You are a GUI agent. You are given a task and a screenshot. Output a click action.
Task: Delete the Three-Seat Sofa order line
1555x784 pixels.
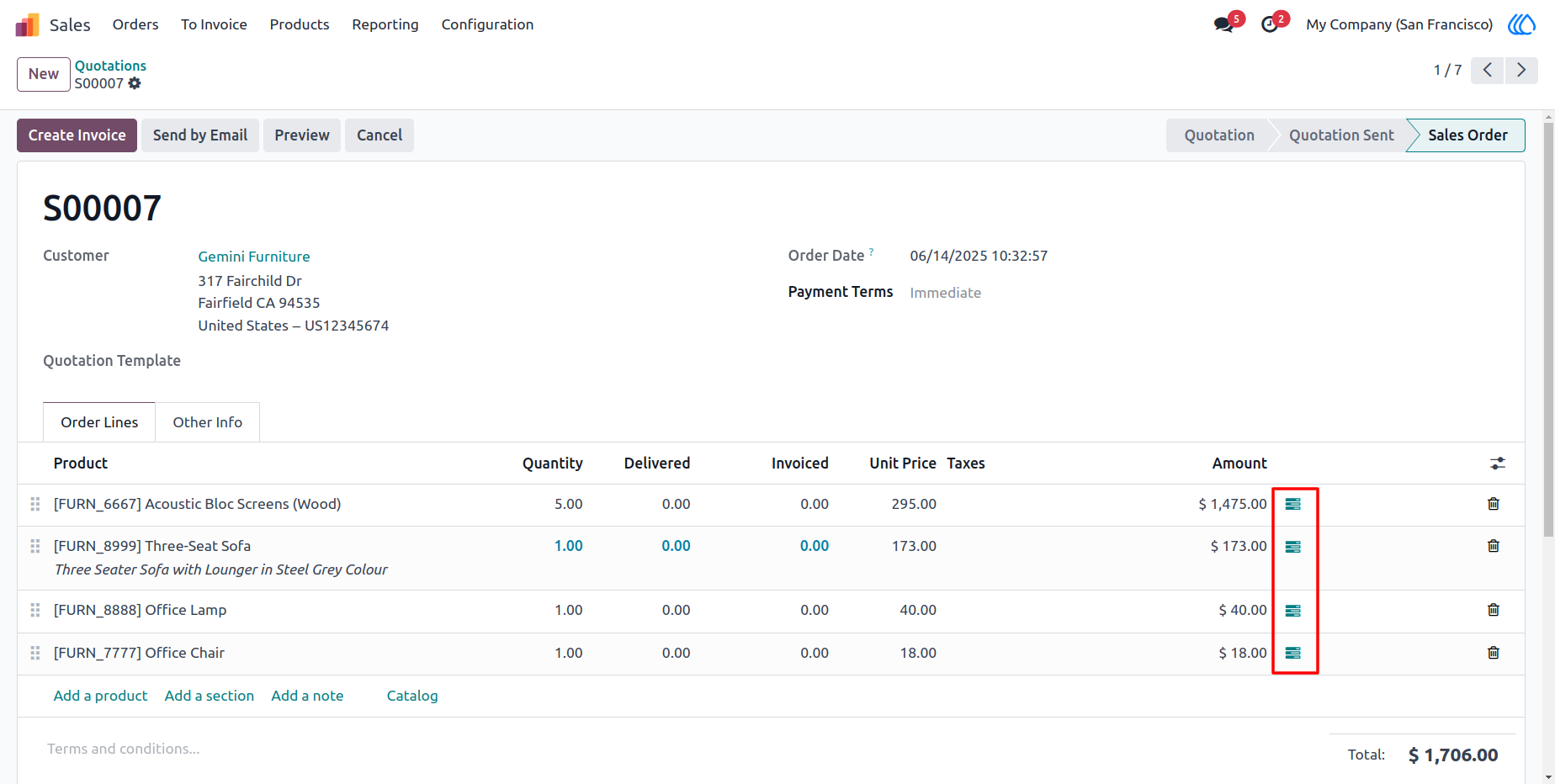click(x=1494, y=546)
